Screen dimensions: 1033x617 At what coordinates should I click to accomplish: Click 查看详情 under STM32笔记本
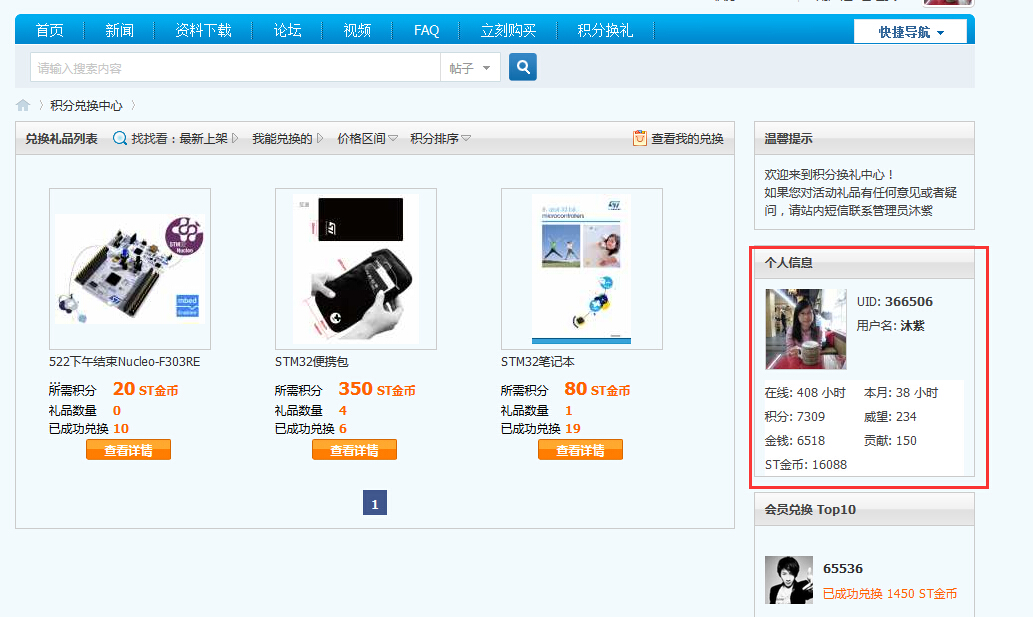580,450
